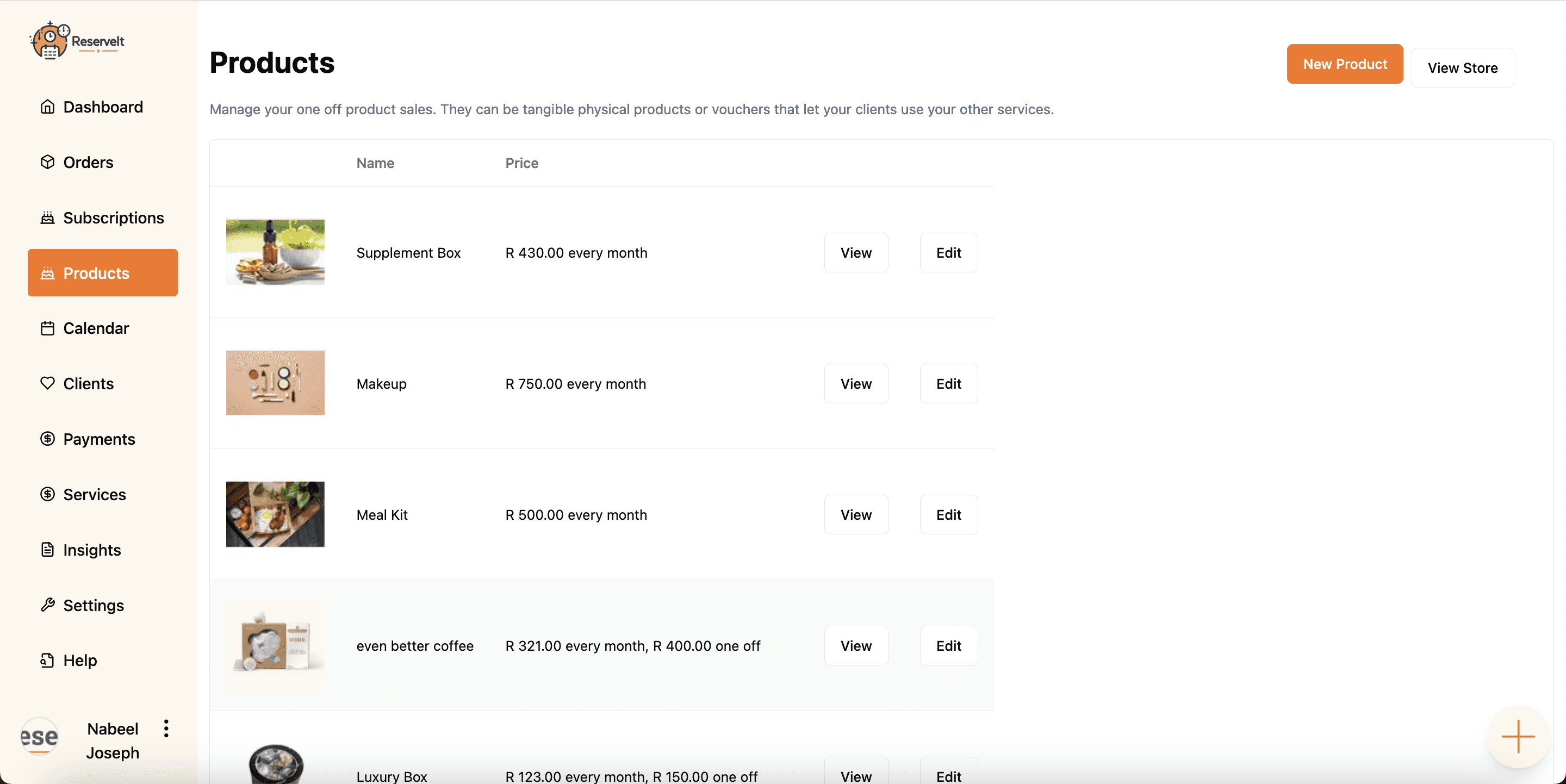Click the Dashboard home icon
This screenshot has width=1566, height=784.
click(47, 107)
